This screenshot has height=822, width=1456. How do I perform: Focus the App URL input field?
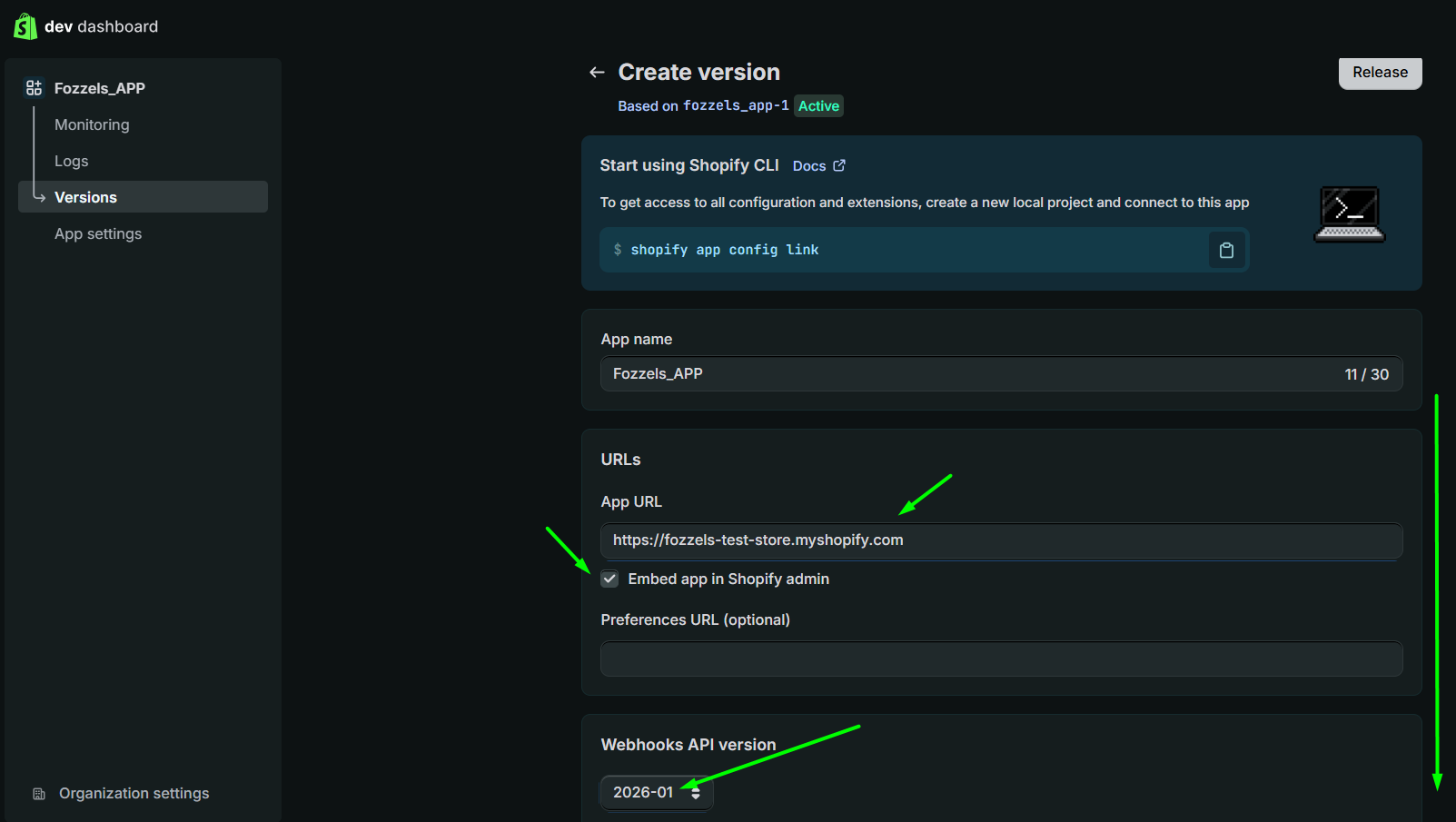coord(1001,540)
